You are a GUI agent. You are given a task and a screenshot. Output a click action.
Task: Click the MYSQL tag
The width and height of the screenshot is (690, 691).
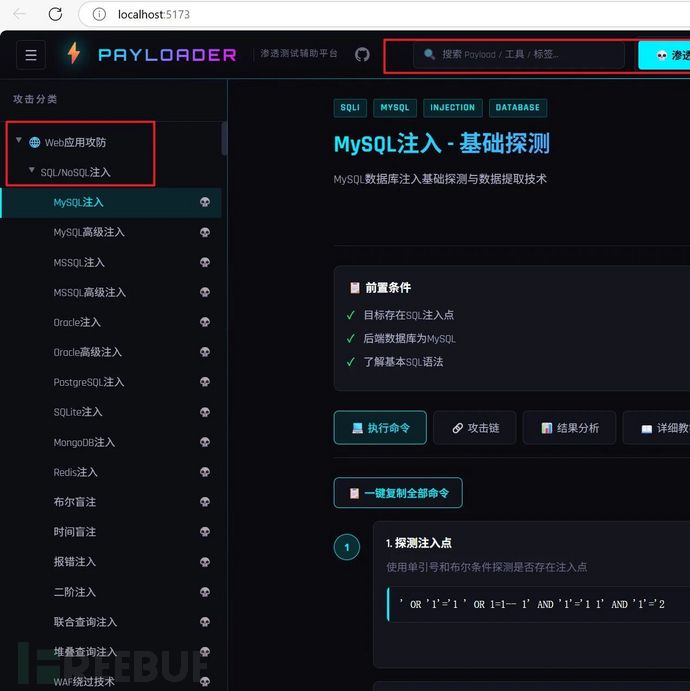click(x=395, y=108)
